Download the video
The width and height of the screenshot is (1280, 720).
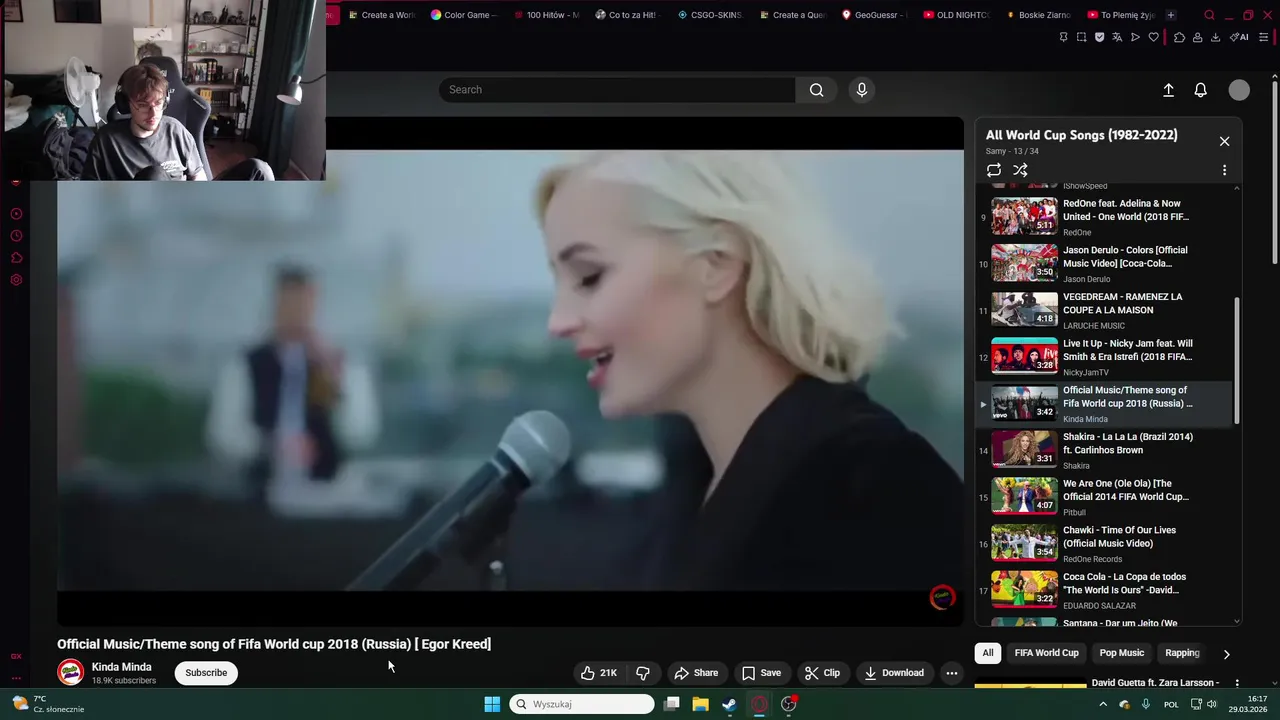pos(894,673)
